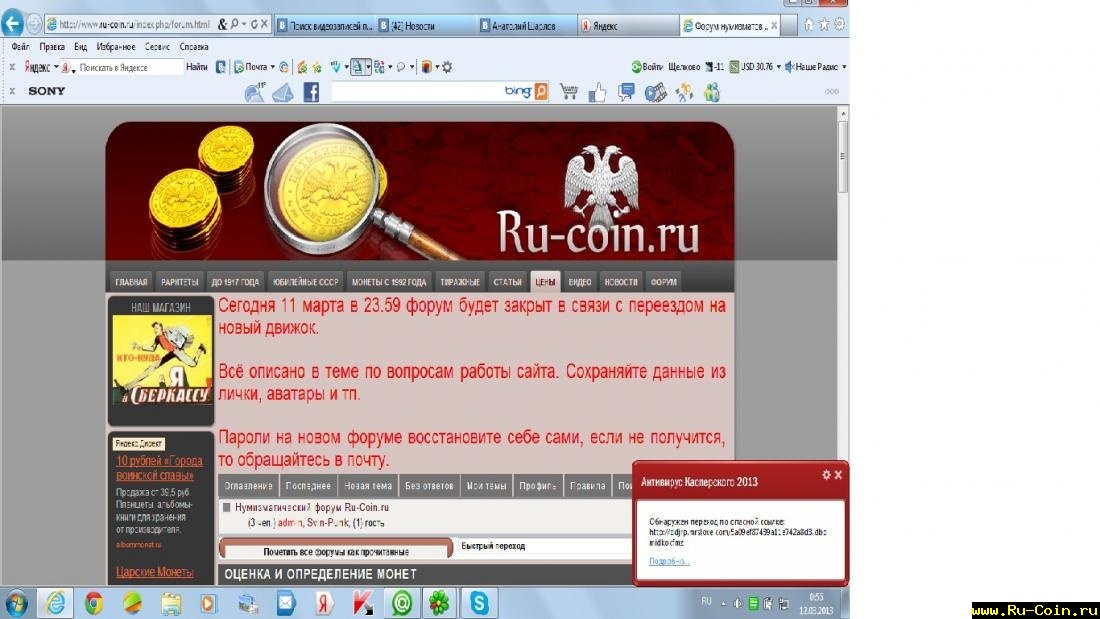This screenshot has height=619, width=1100.
Task: Open the Файл menu
Action: (x=20, y=47)
